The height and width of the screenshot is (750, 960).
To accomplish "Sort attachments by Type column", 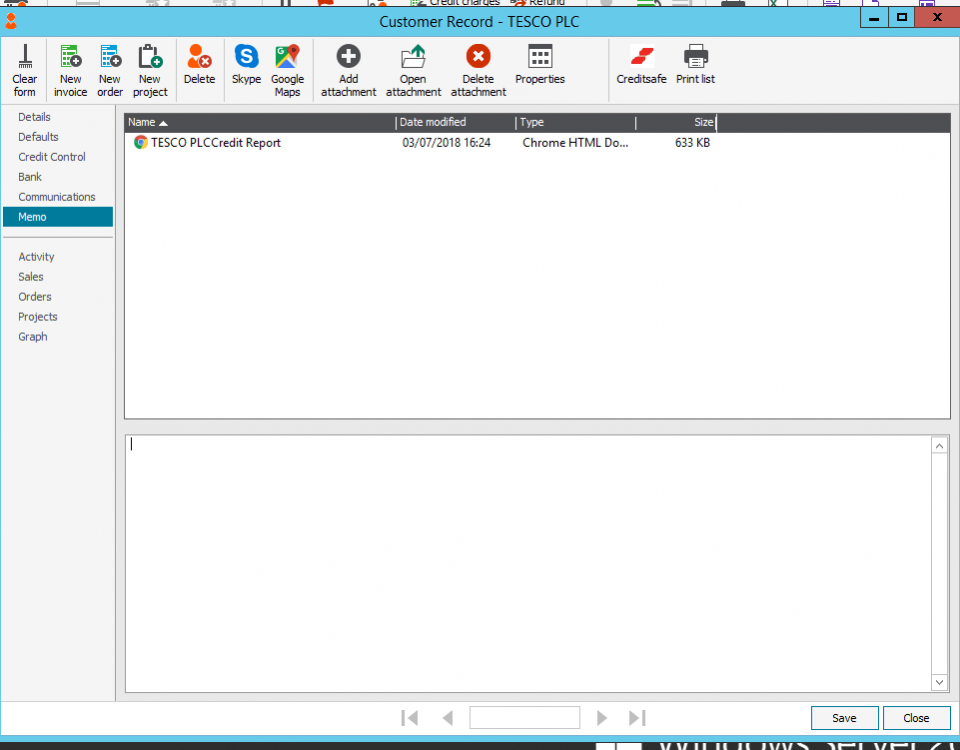I will coord(576,122).
